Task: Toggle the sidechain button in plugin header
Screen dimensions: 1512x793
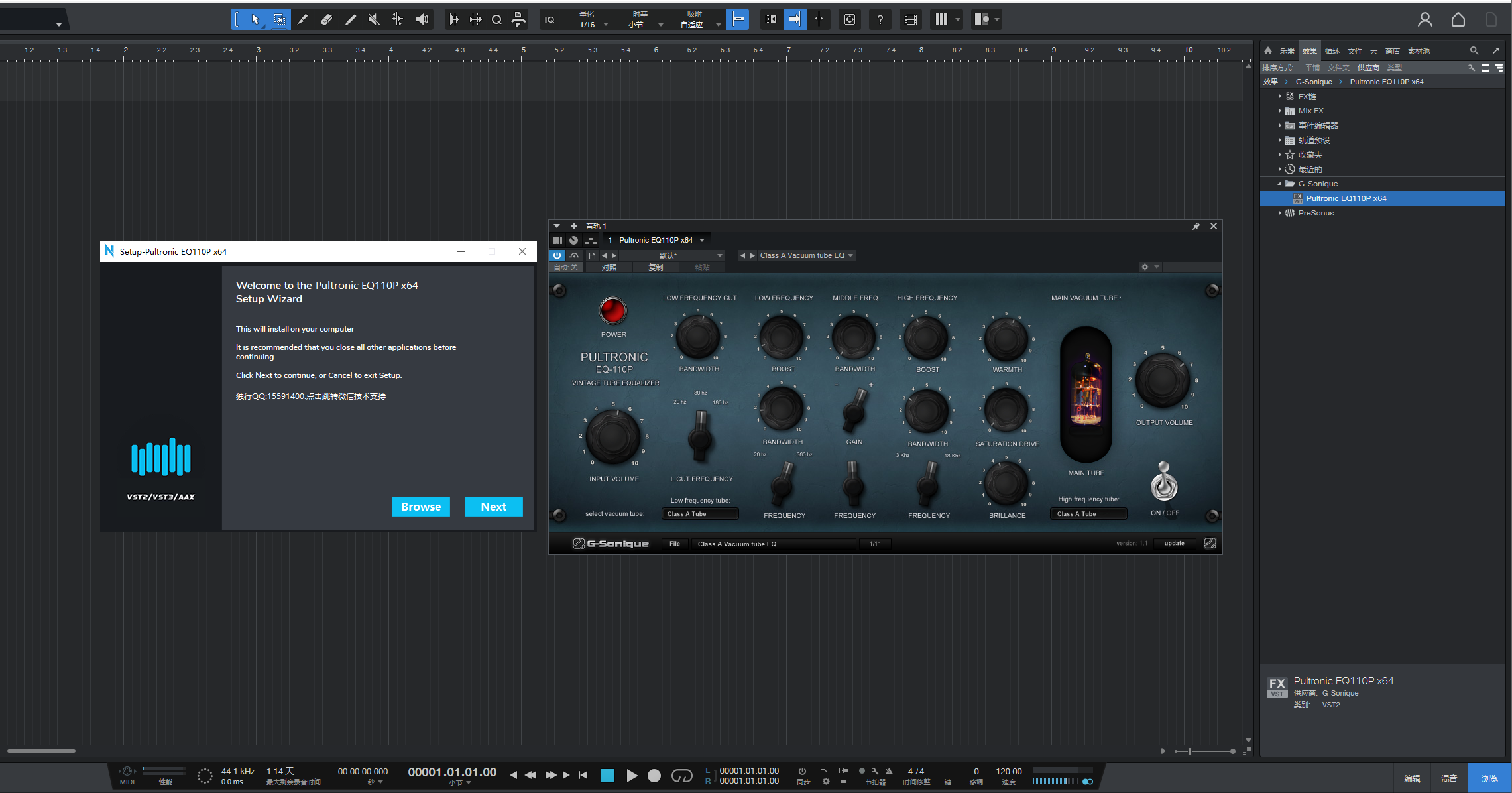Action: pyautogui.click(x=574, y=255)
